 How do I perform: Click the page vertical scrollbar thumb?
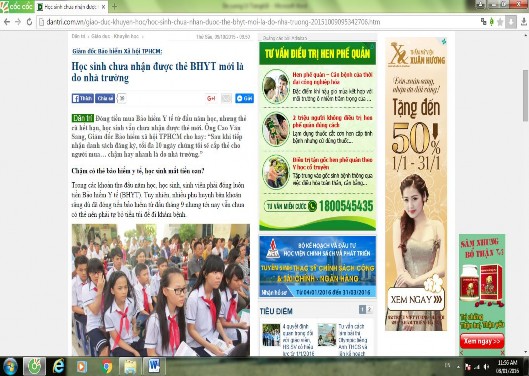click(x=525, y=96)
